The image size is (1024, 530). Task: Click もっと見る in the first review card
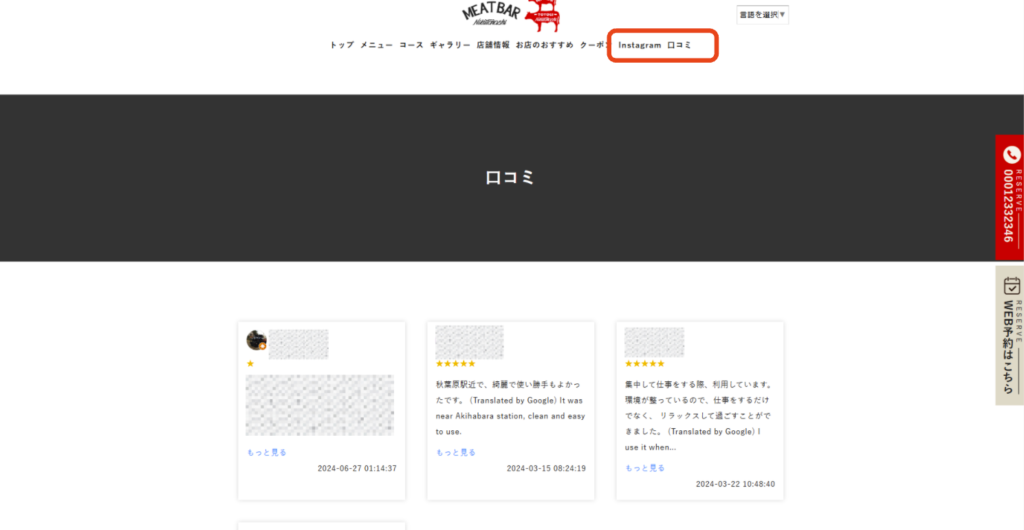[267, 452]
